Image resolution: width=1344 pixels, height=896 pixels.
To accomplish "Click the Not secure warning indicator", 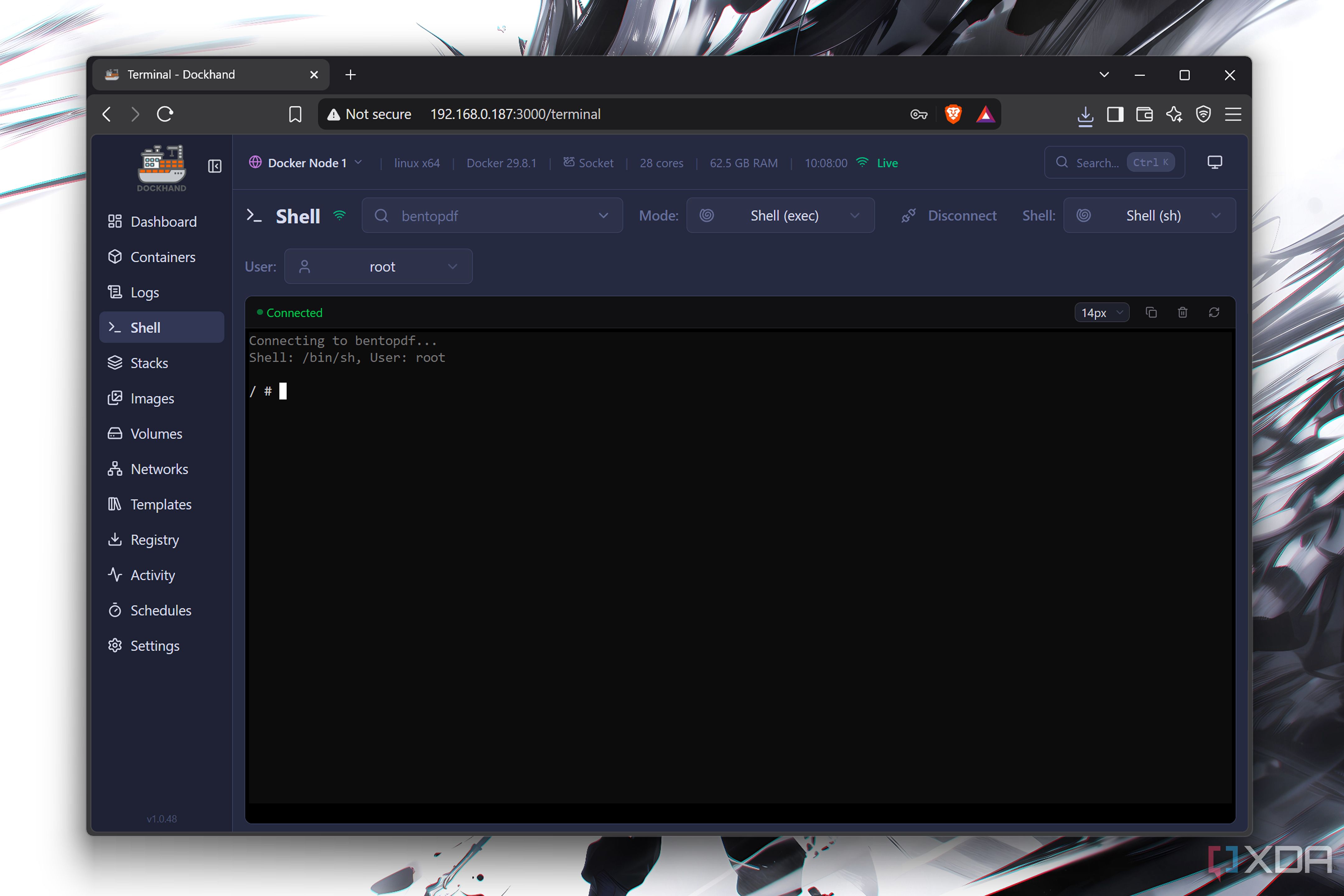I will 369,114.
